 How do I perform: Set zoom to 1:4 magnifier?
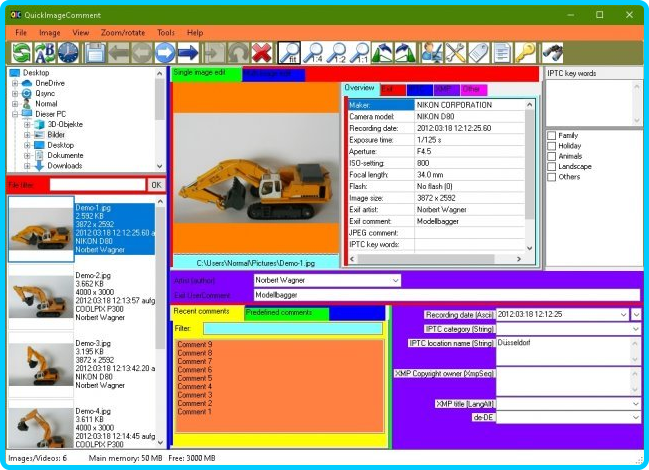click(x=313, y=53)
